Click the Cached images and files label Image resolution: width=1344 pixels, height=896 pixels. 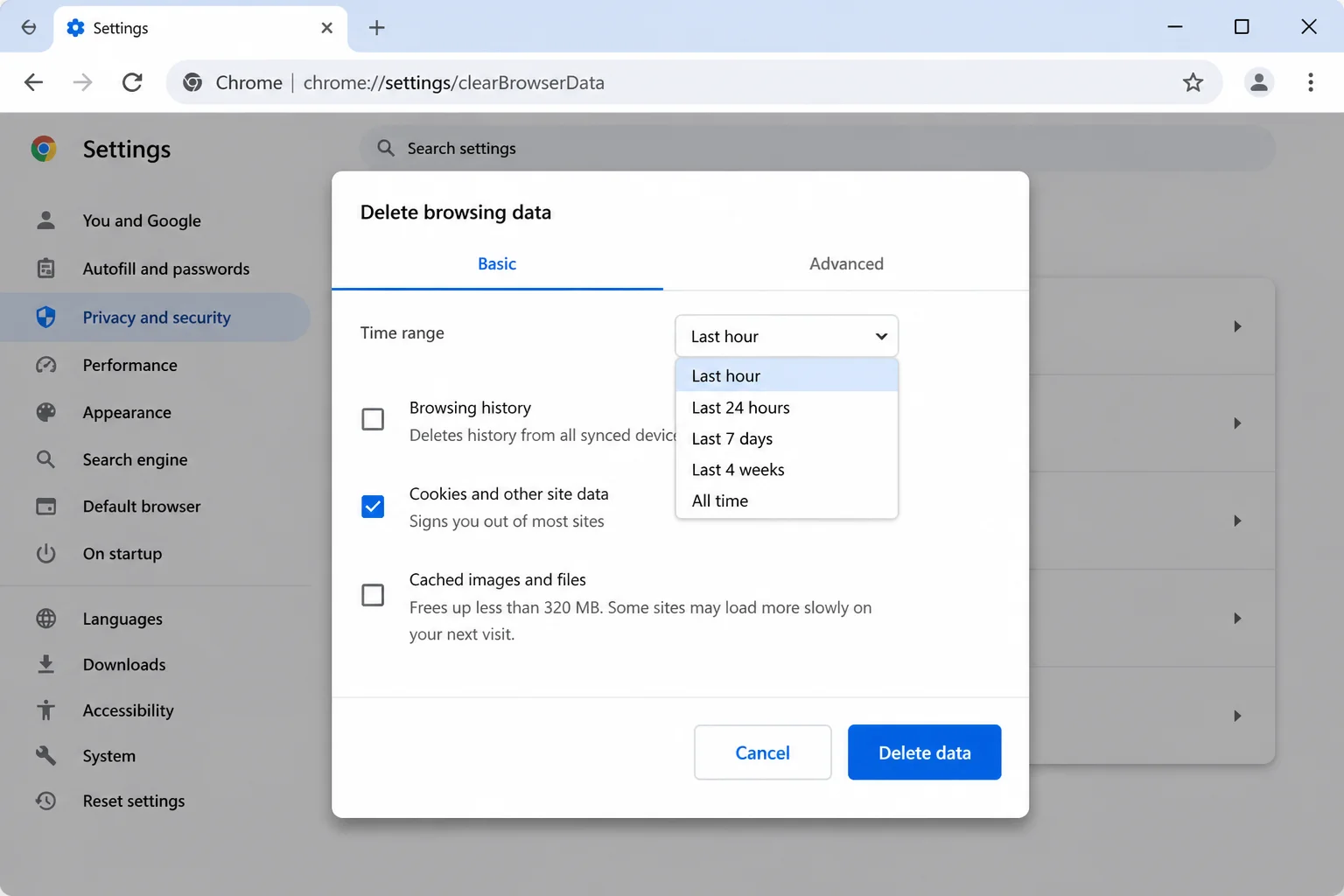click(498, 579)
